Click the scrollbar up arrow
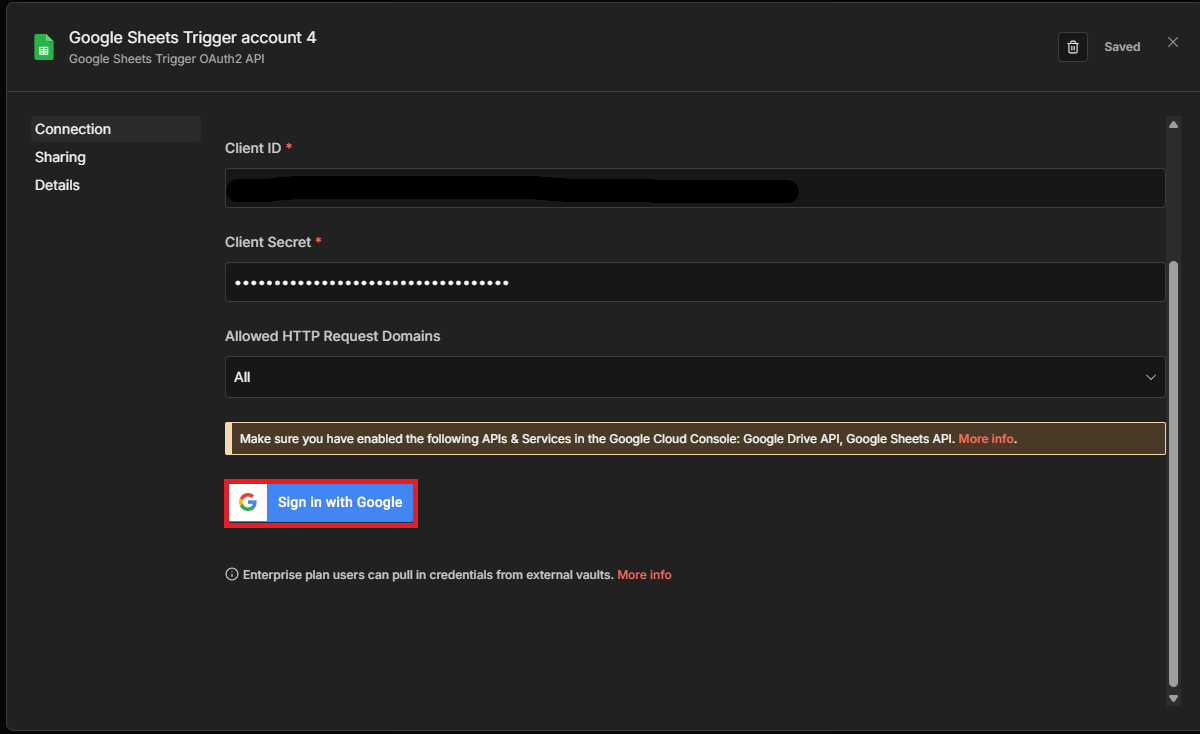 [x=1174, y=124]
